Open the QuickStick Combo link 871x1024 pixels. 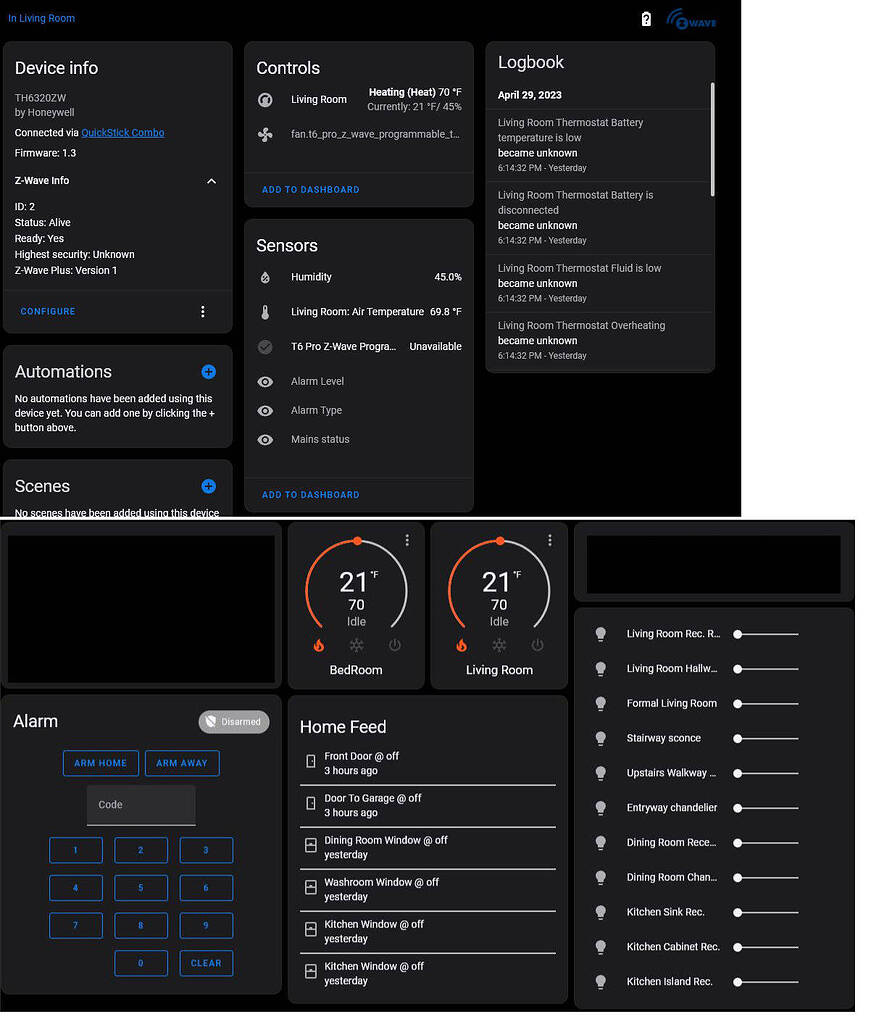(122, 132)
